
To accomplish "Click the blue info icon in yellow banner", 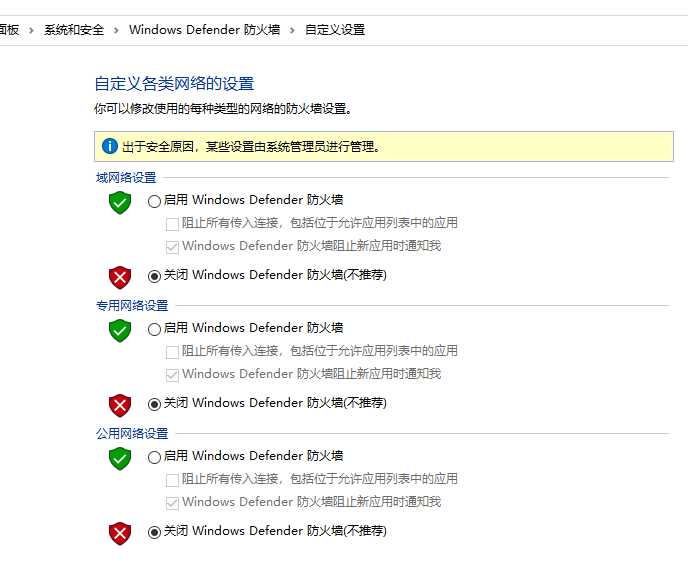I will point(110,146).
